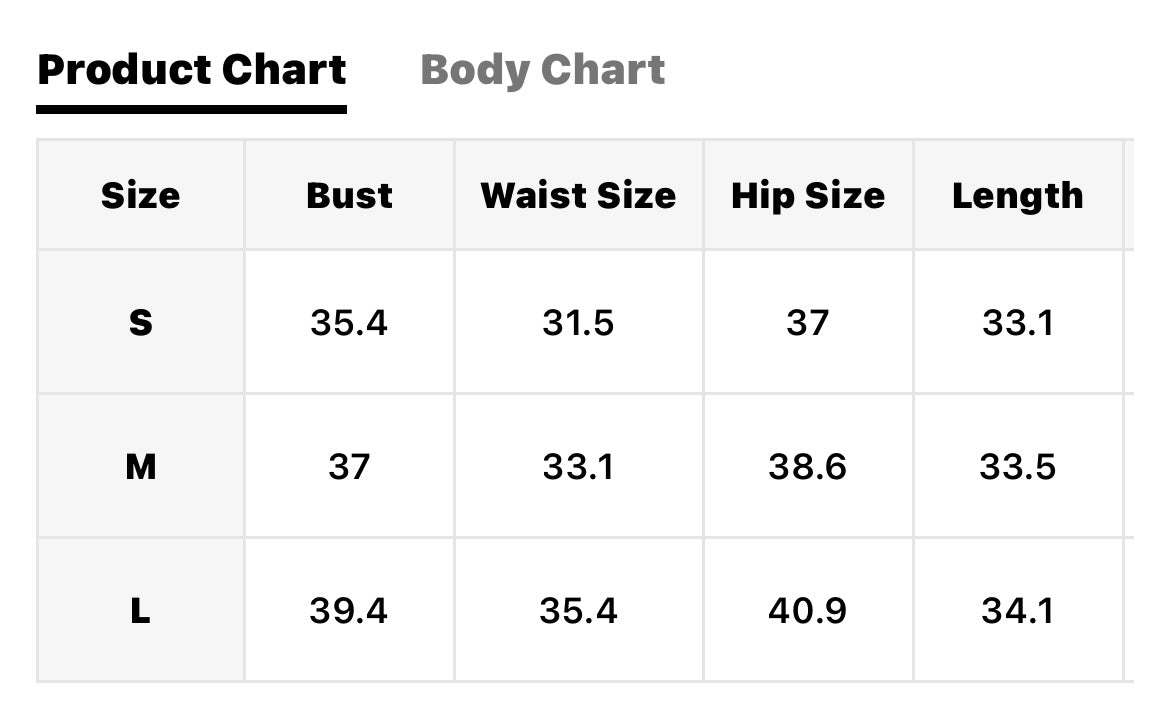Click the 33.1 waist value for M
This screenshot has width=1170, height=724.
tap(578, 467)
